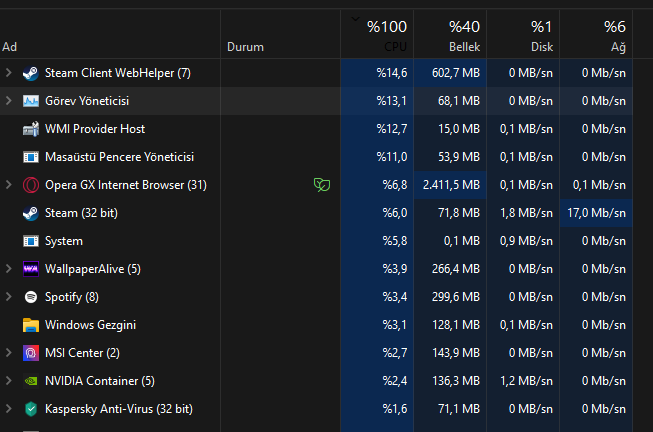
Task: Select Steam Client WebHelper (7) row name
Action: [118, 73]
